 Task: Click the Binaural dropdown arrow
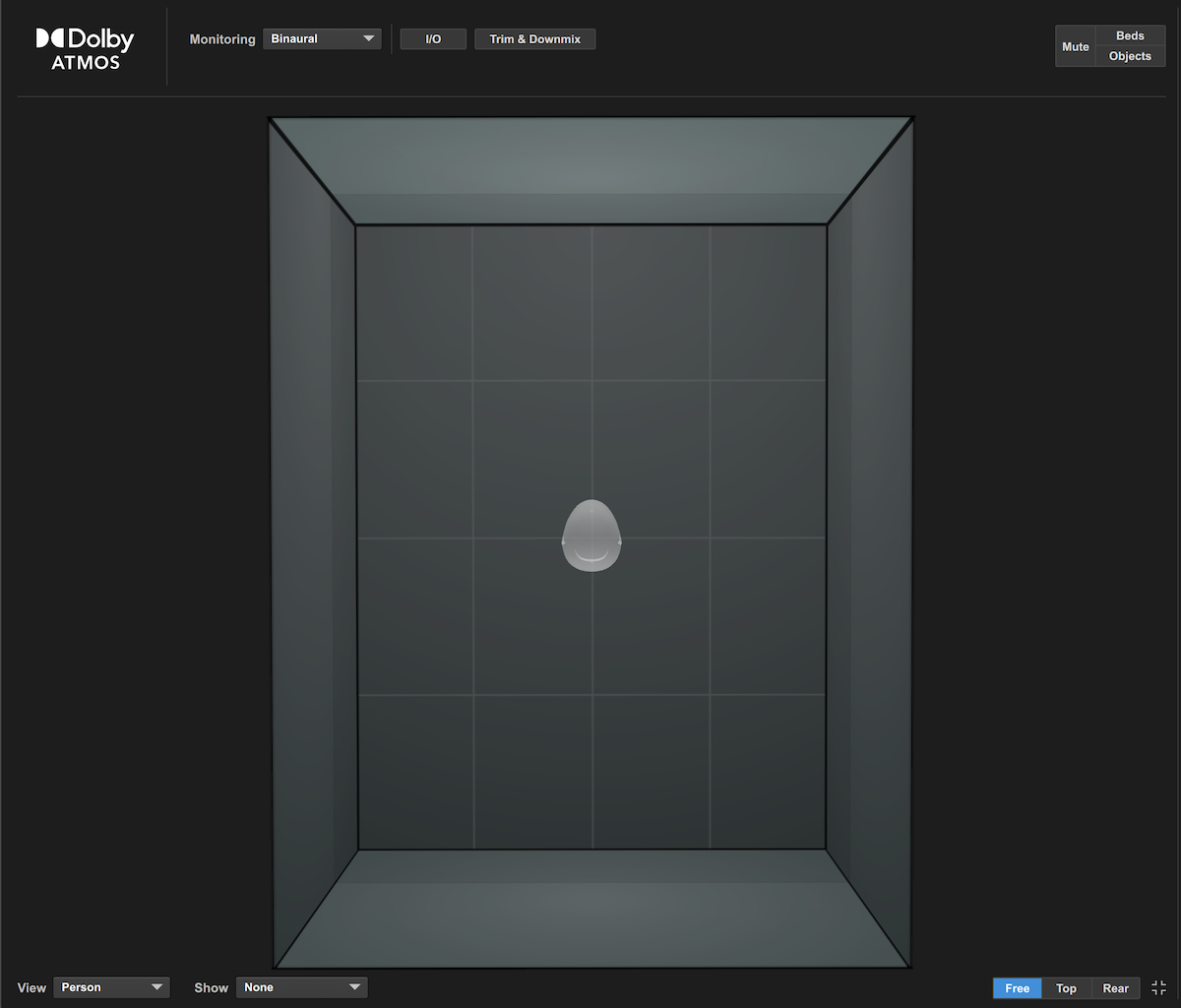click(370, 38)
